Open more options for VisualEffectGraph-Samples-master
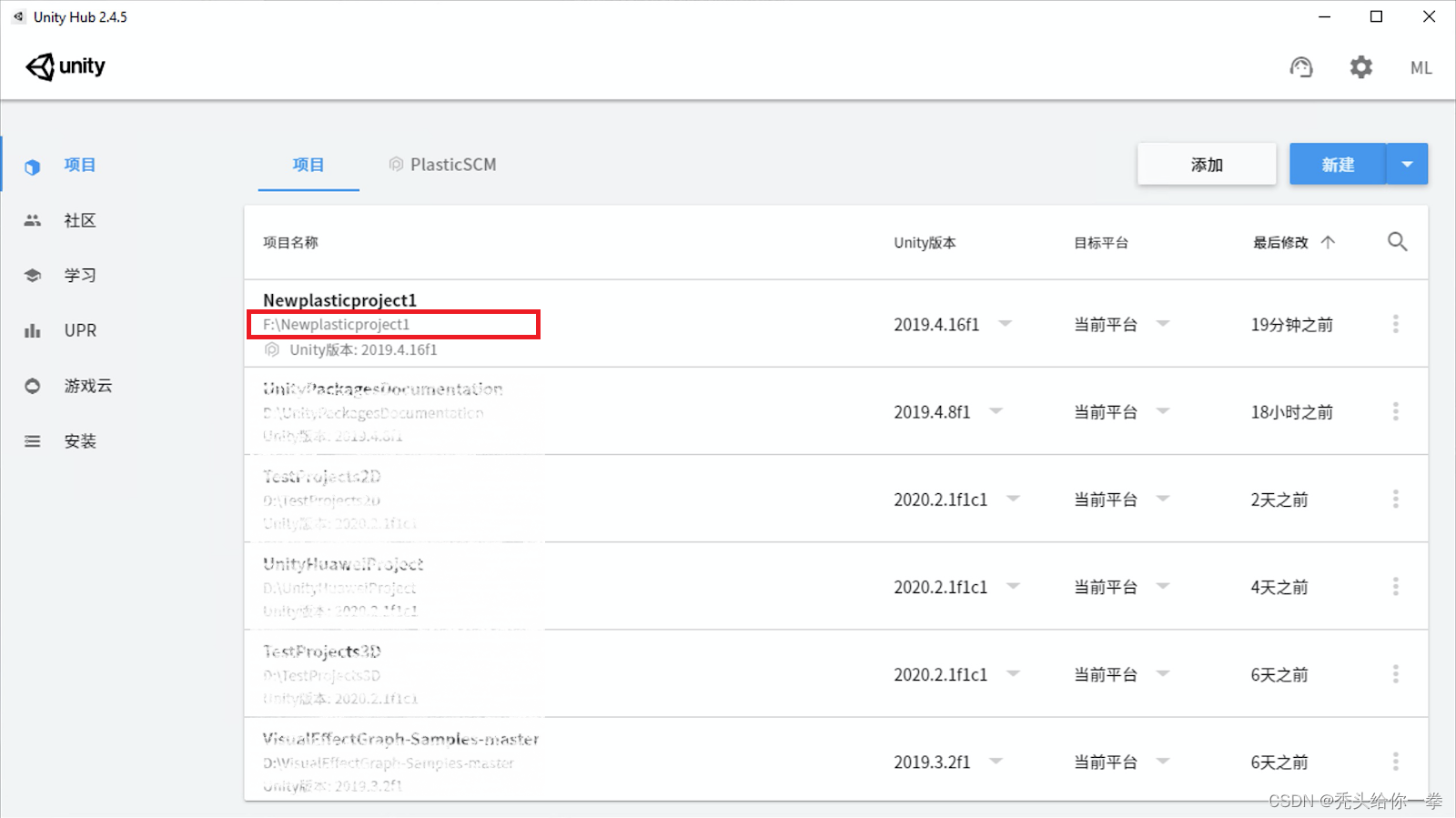Image resolution: width=1456 pixels, height=818 pixels. coord(1395,761)
